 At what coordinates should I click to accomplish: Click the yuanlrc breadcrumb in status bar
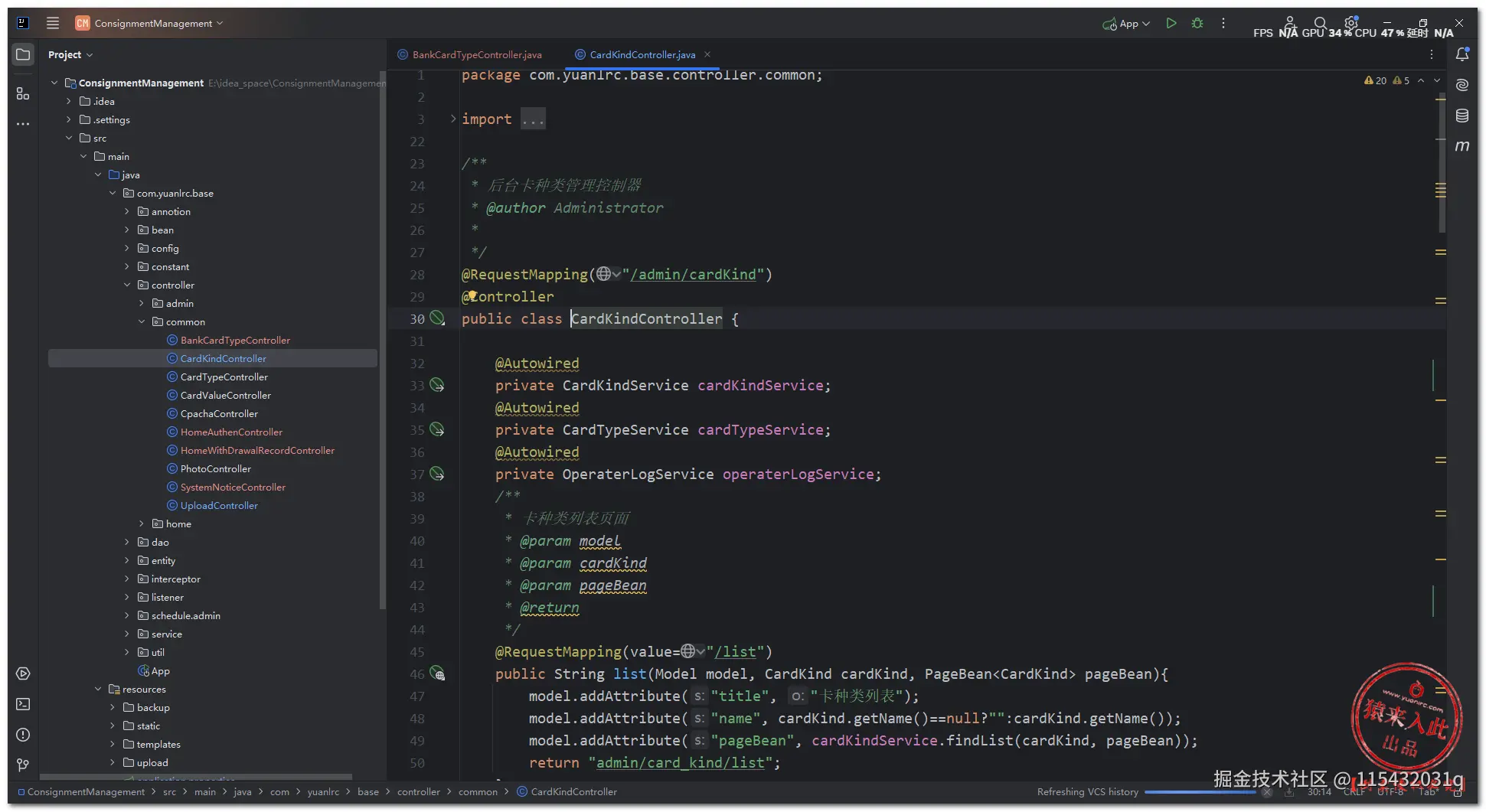[323, 791]
